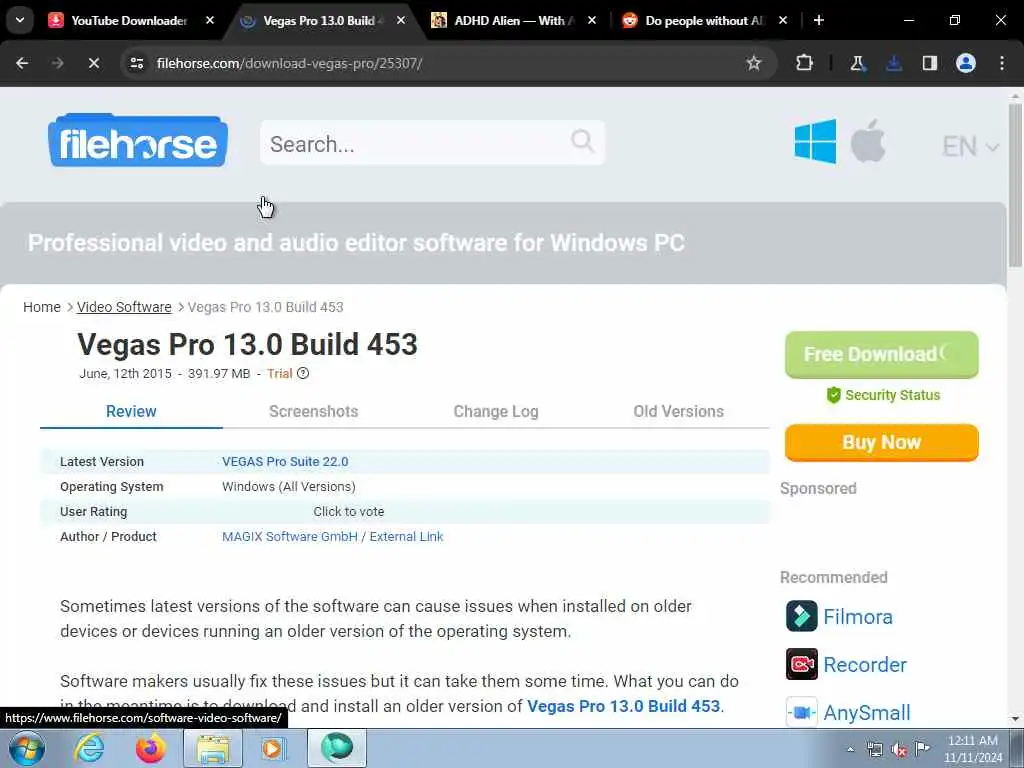Close the Do people without AD tab
1024x768 pixels.
pos(782,21)
